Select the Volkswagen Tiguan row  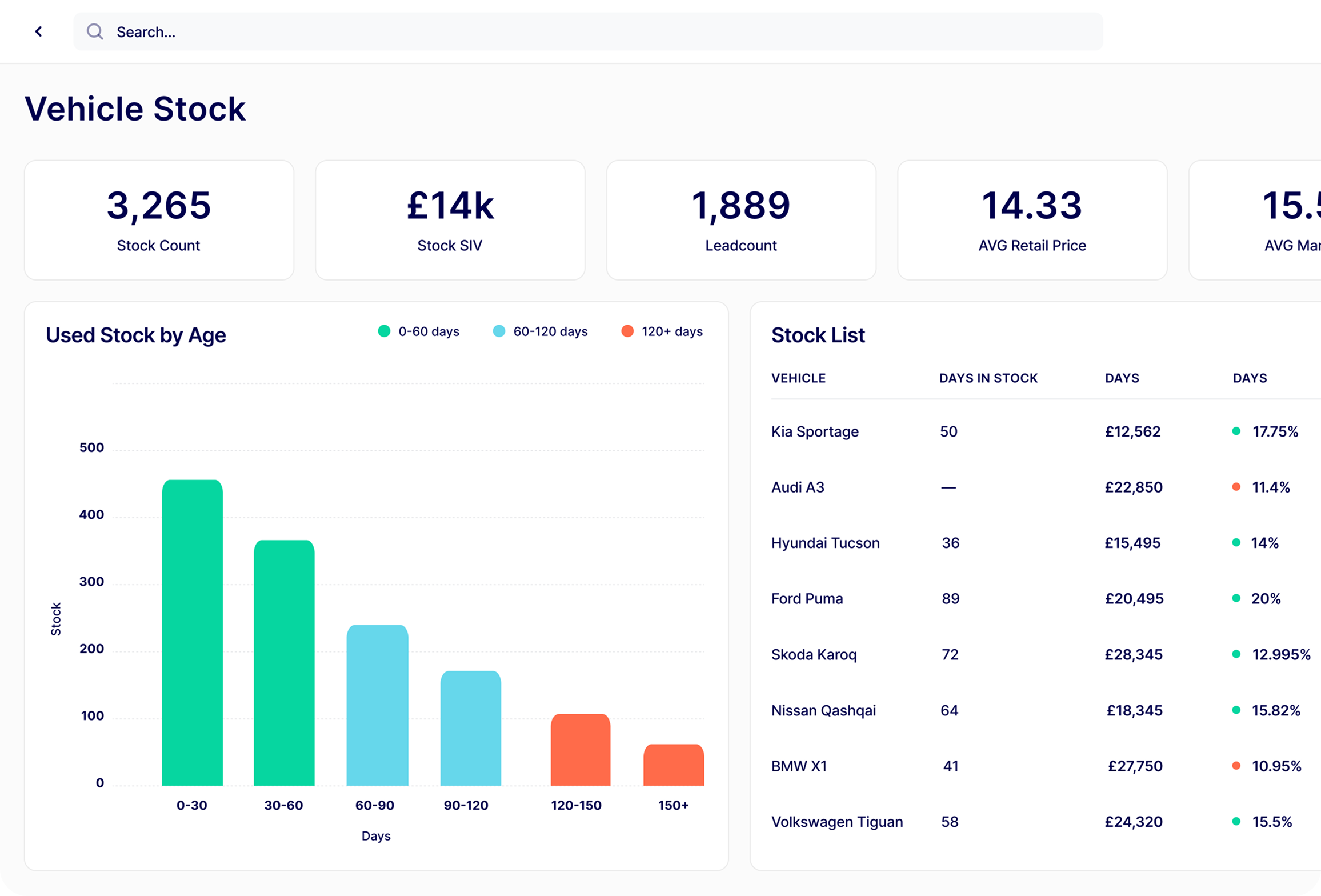click(837, 822)
